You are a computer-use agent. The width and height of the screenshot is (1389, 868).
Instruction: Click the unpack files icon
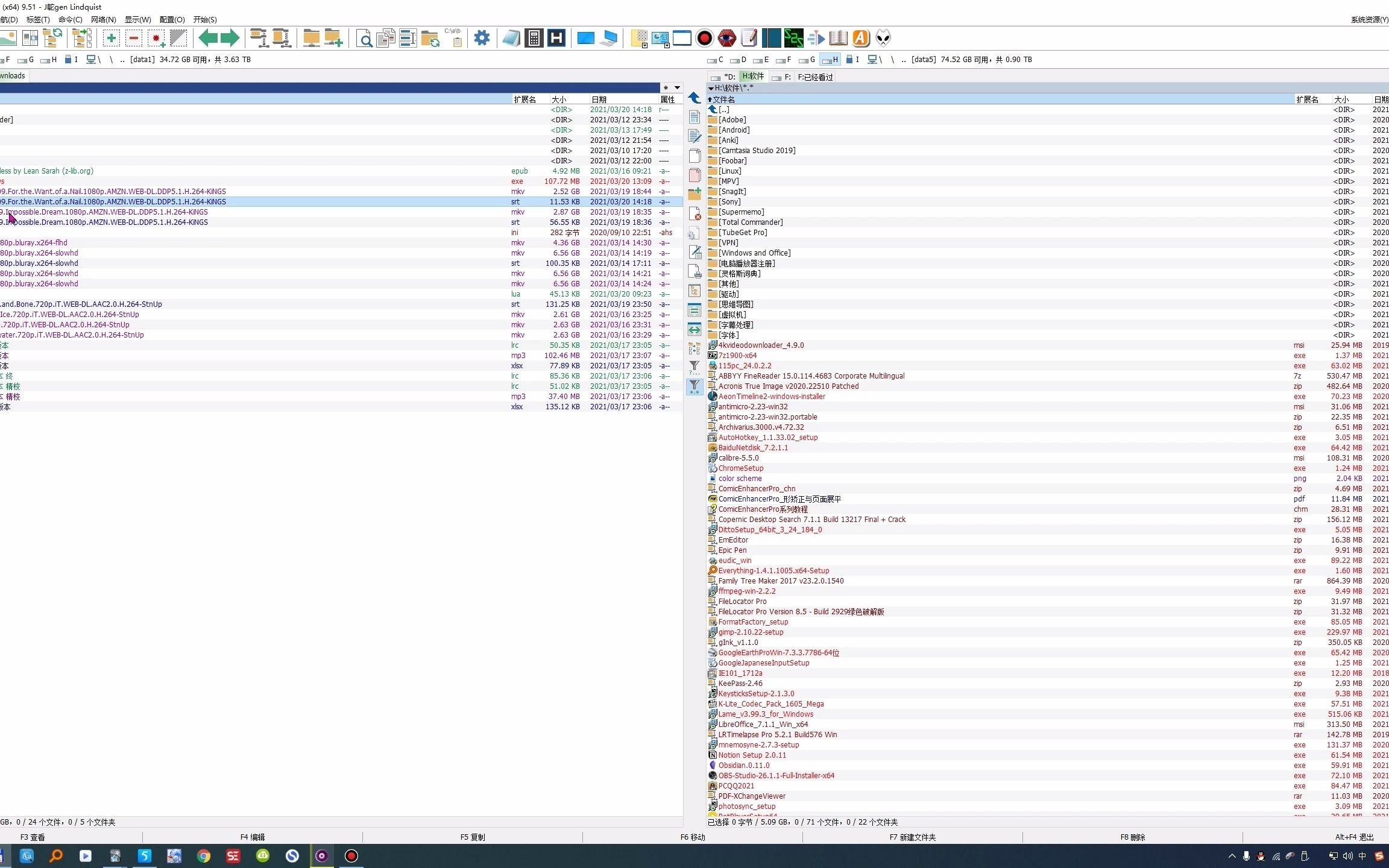(x=282, y=38)
